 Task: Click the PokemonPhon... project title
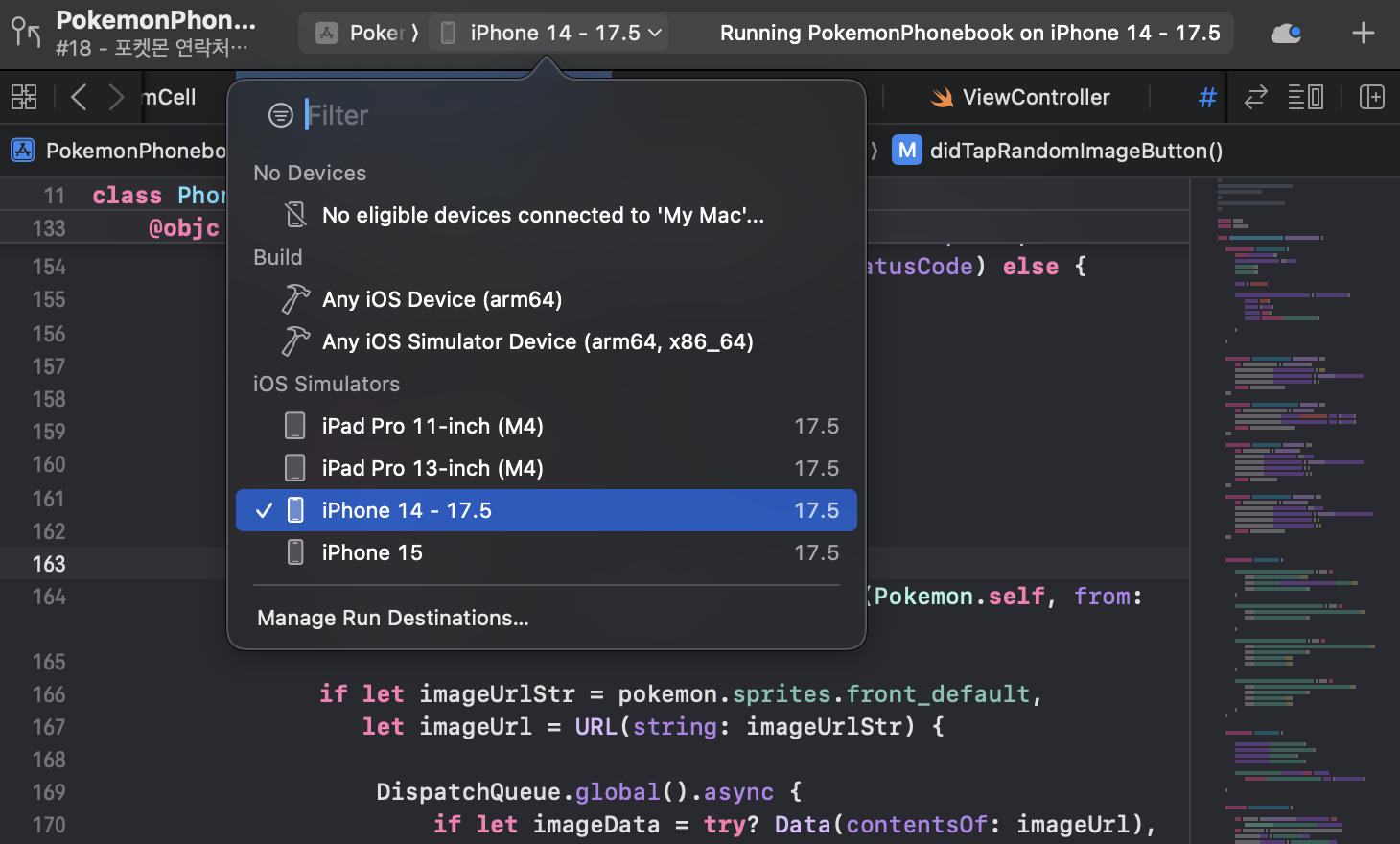coord(156,20)
